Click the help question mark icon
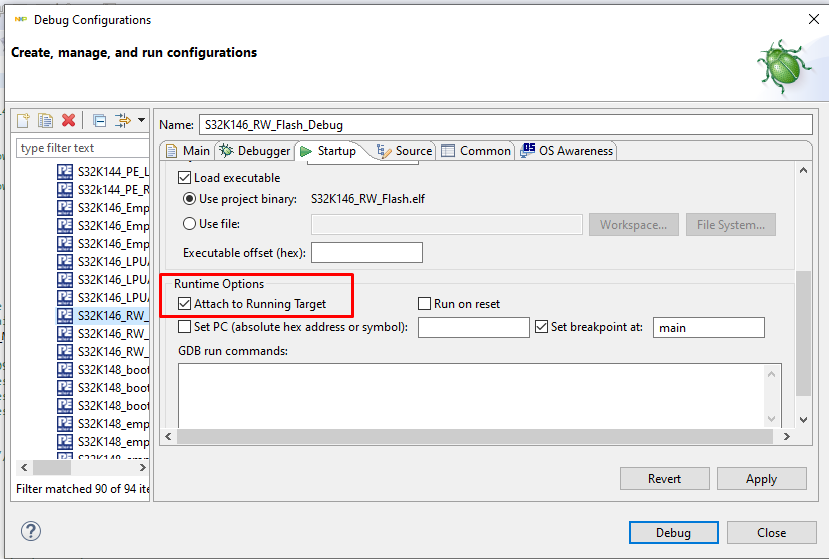829x559 pixels. (31, 532)
